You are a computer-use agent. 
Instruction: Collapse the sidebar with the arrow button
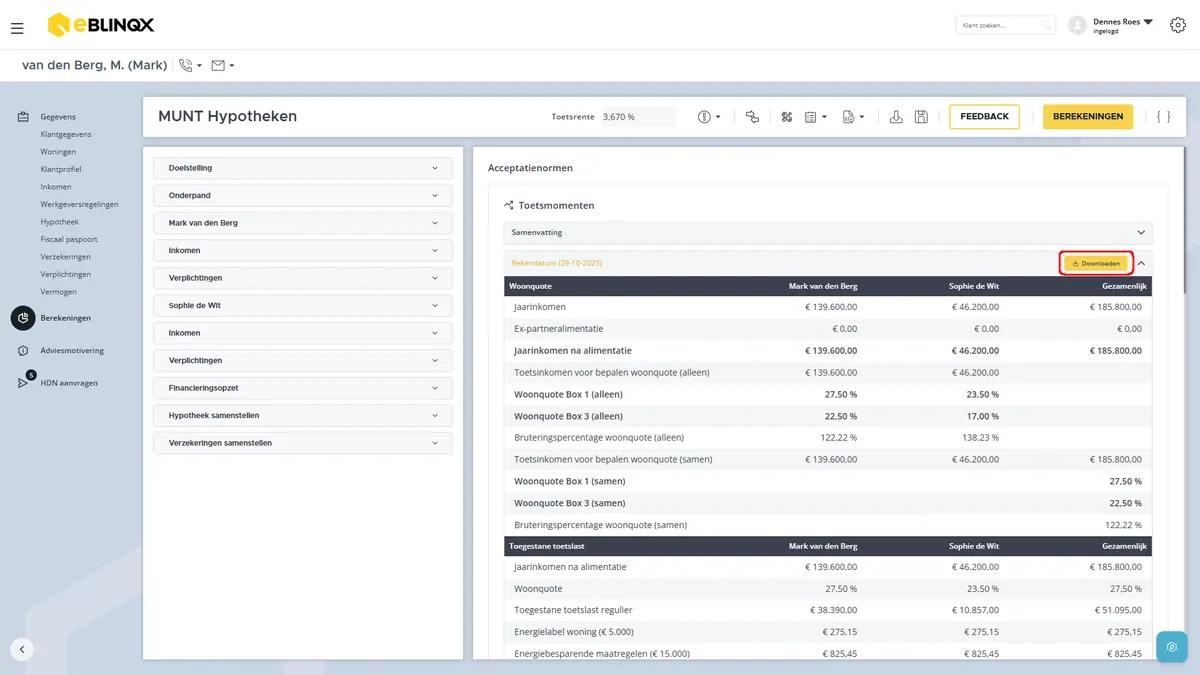tap(22, 648)
